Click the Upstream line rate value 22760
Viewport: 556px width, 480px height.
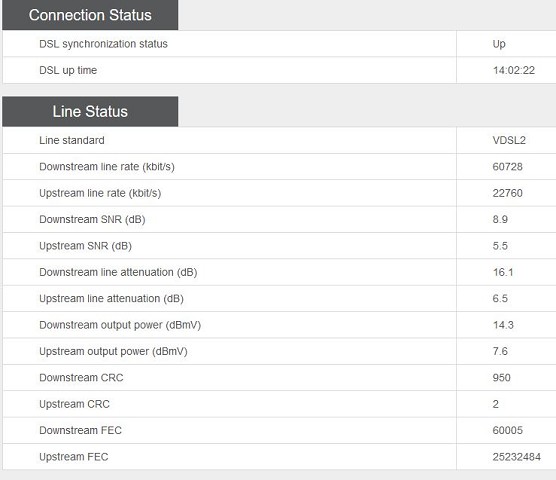click(x=507, y=193)
